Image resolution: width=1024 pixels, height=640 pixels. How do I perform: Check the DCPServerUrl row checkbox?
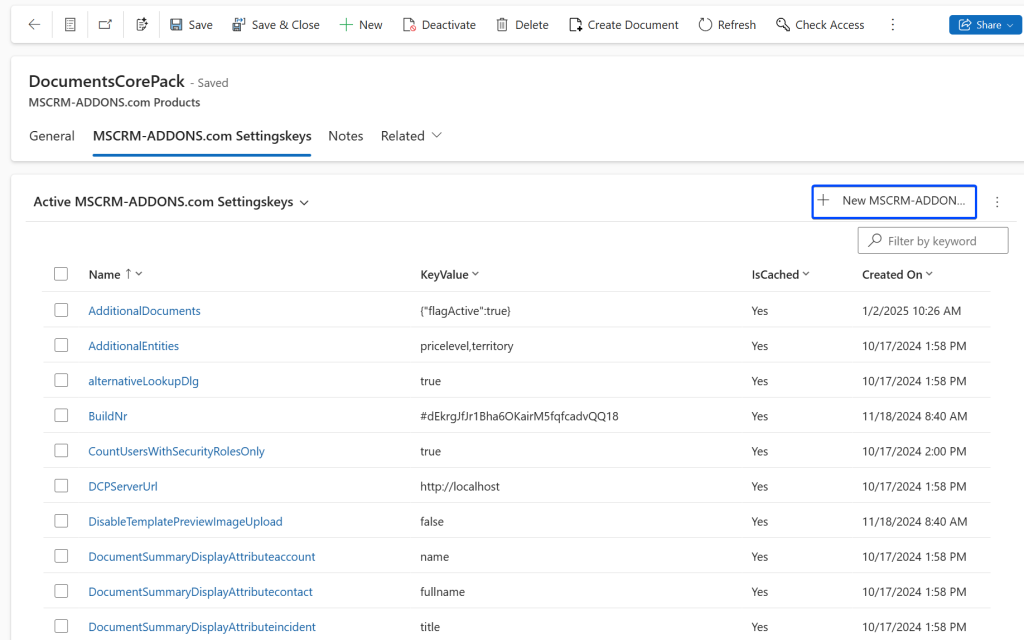point(61,486)
